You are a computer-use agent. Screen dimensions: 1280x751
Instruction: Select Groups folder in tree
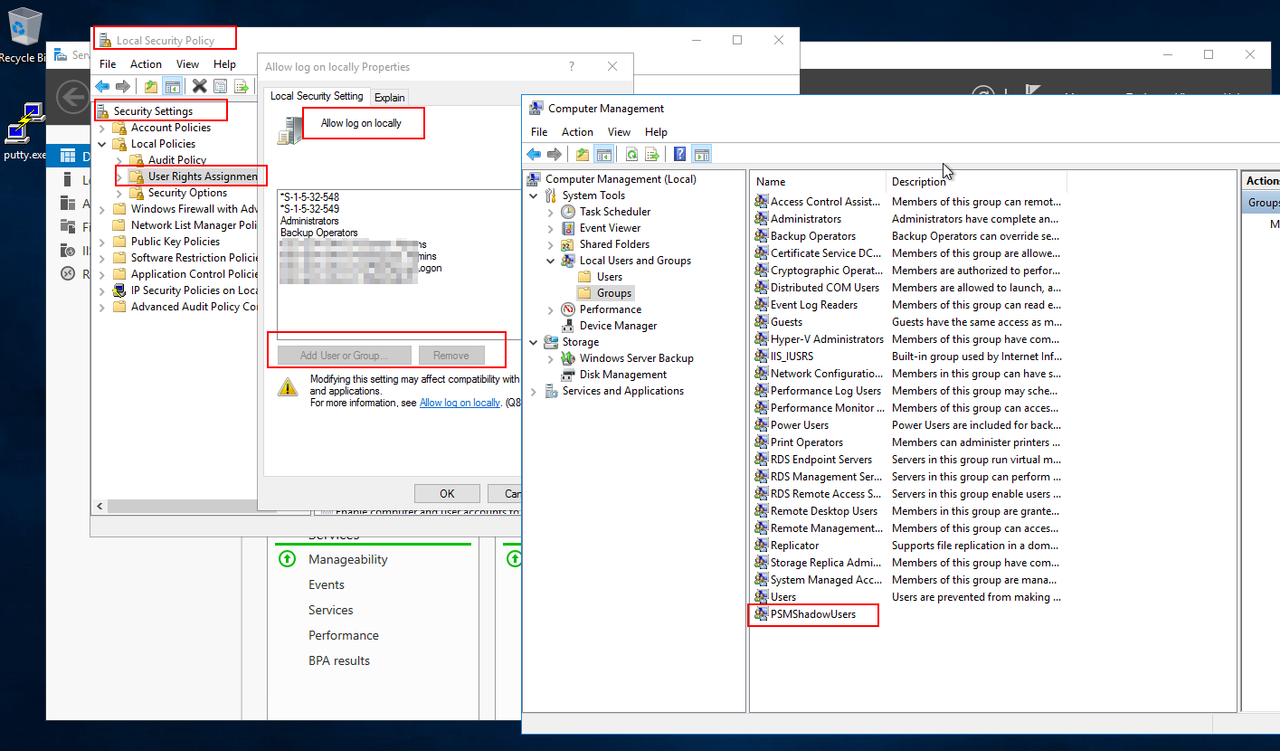pos(614,293)
